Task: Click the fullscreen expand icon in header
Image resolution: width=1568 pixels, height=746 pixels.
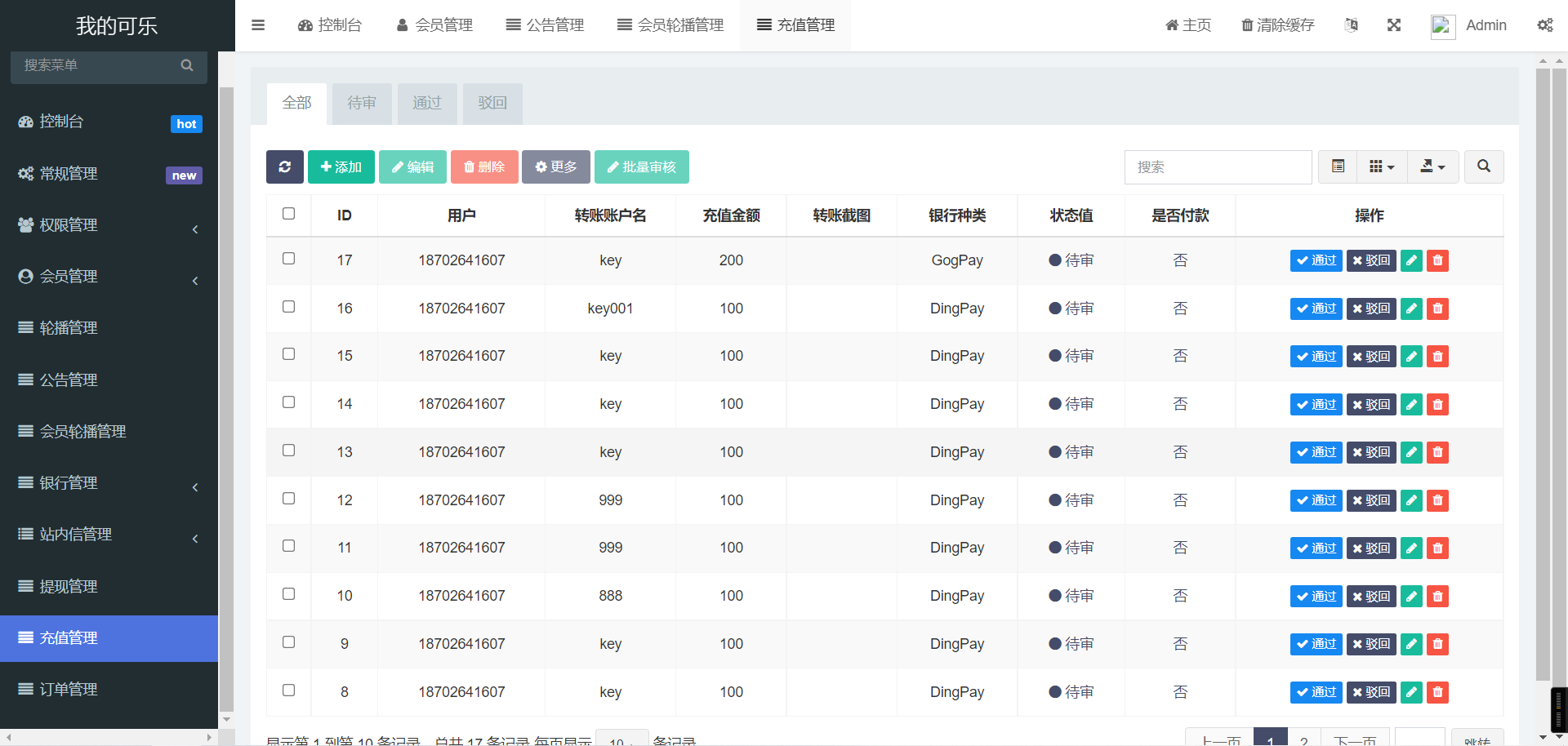Action: tap(1393, 25)
